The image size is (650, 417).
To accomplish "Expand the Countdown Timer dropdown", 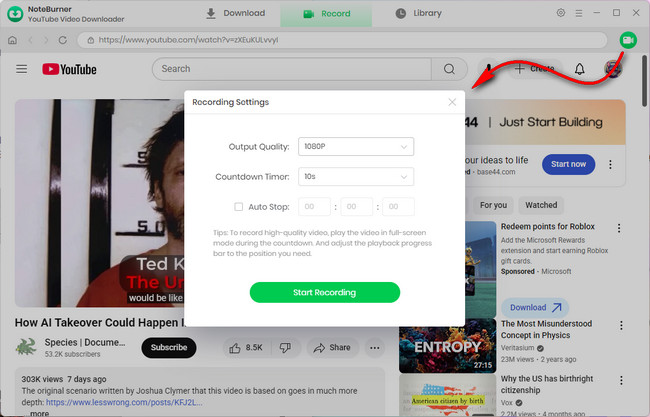I will (356, 177).
